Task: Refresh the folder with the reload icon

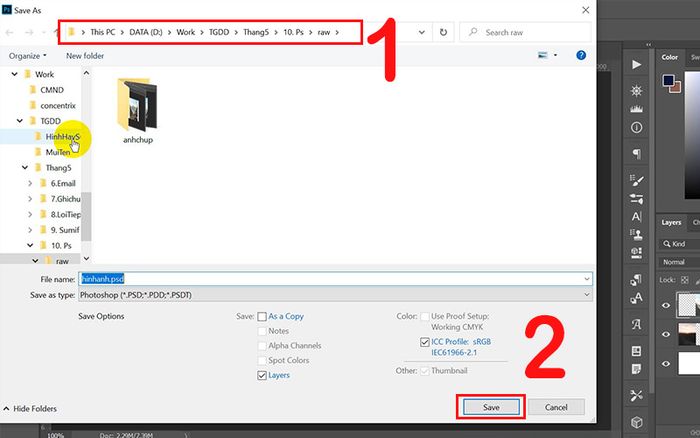Action: click(x=443, y=32)
